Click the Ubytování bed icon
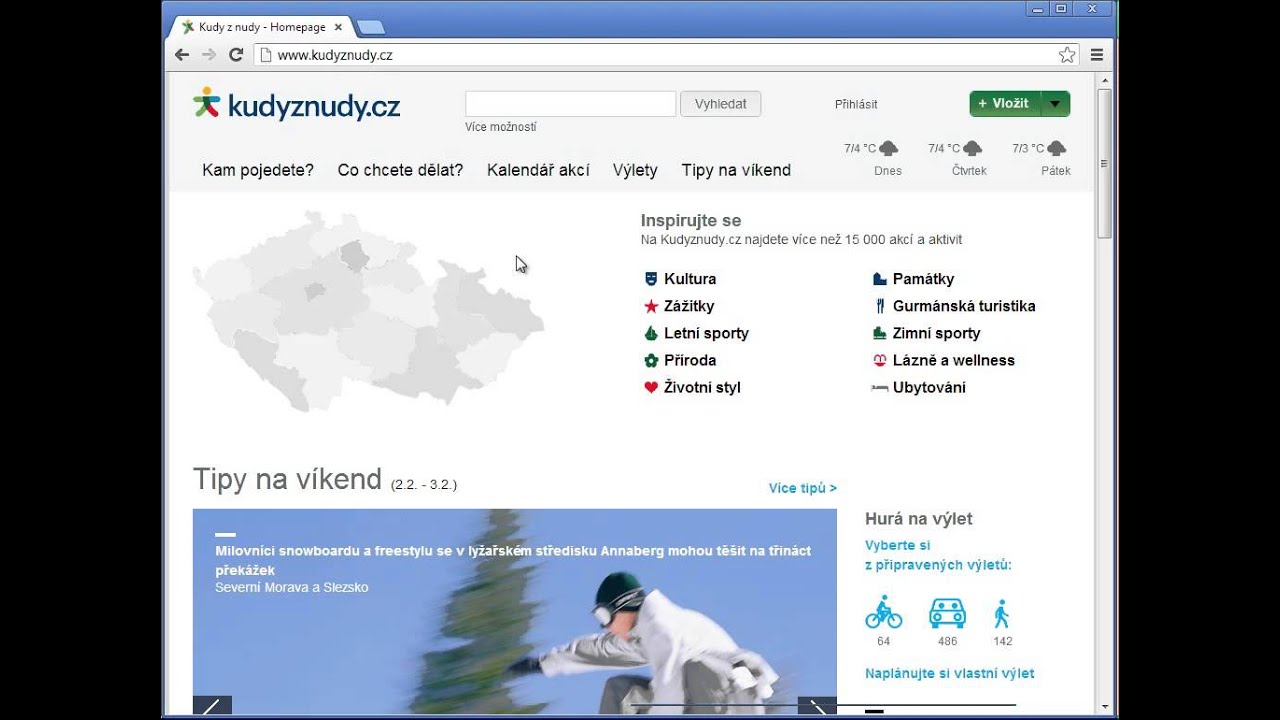 coord(880,387)
